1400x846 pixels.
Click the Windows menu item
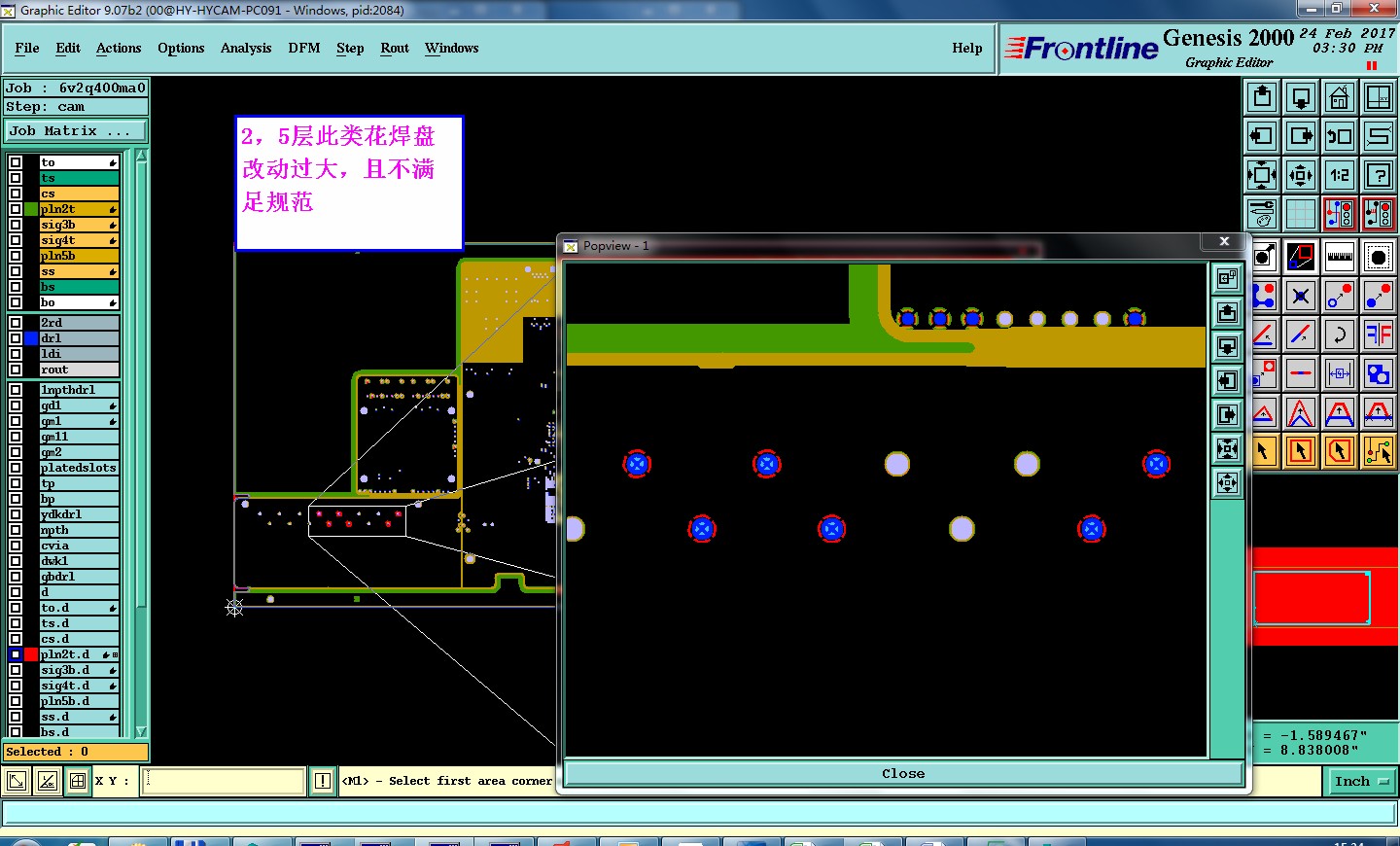451,48
